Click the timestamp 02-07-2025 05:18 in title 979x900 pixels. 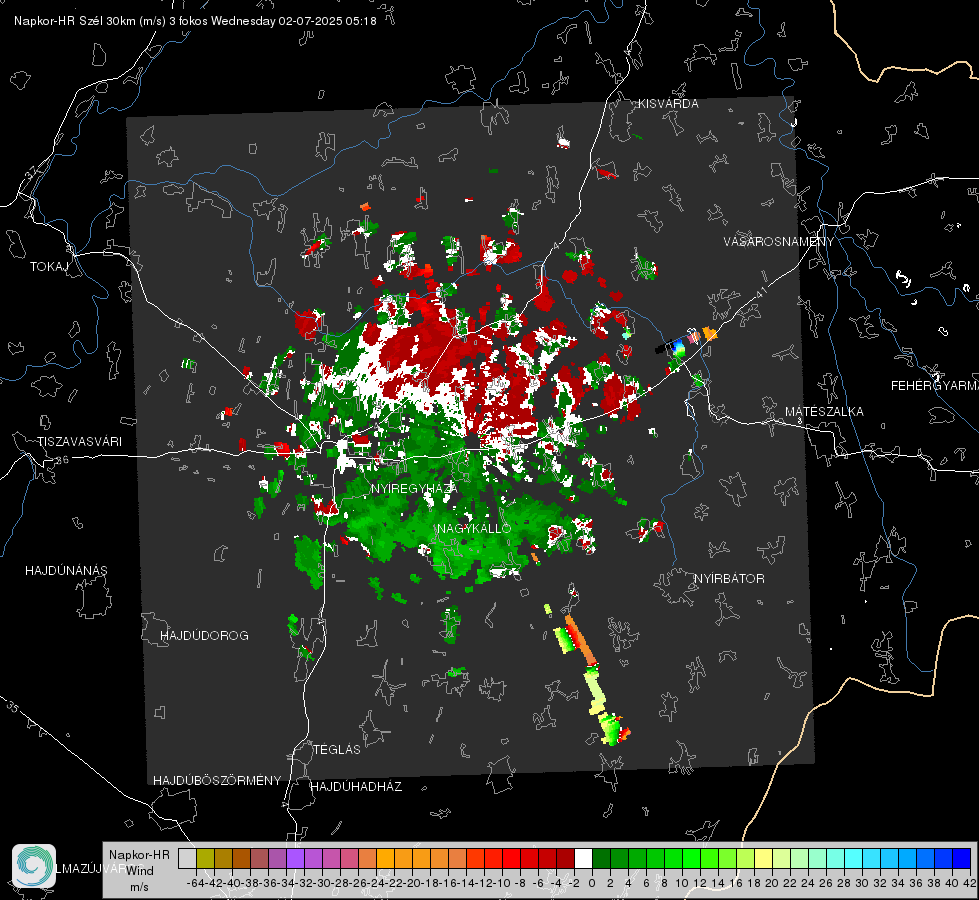tap(327, 21)
